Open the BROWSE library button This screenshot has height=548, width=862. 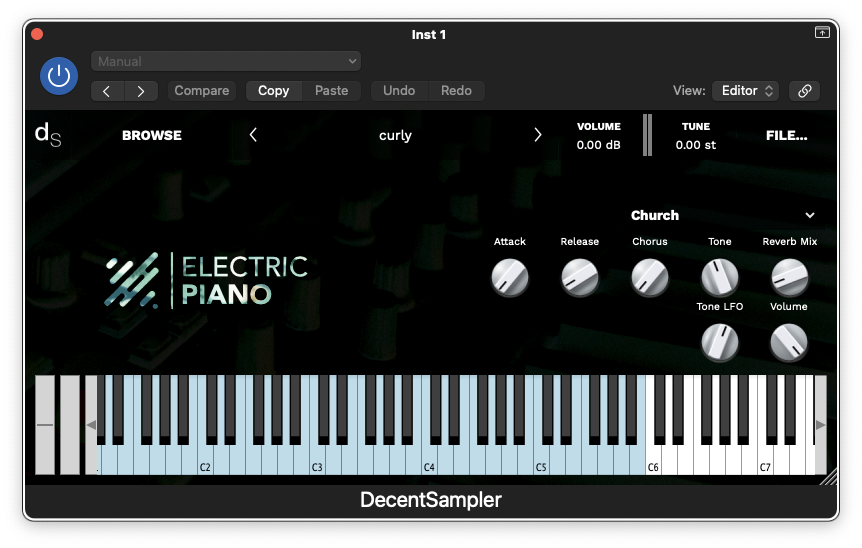point(152,135)
